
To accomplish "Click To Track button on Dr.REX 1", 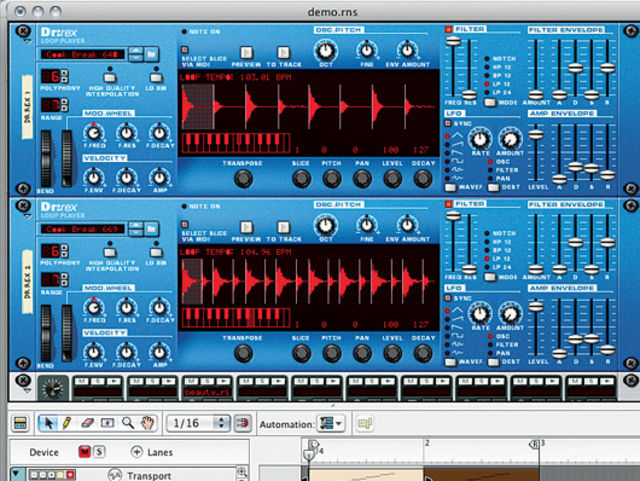I will point(283,52).
